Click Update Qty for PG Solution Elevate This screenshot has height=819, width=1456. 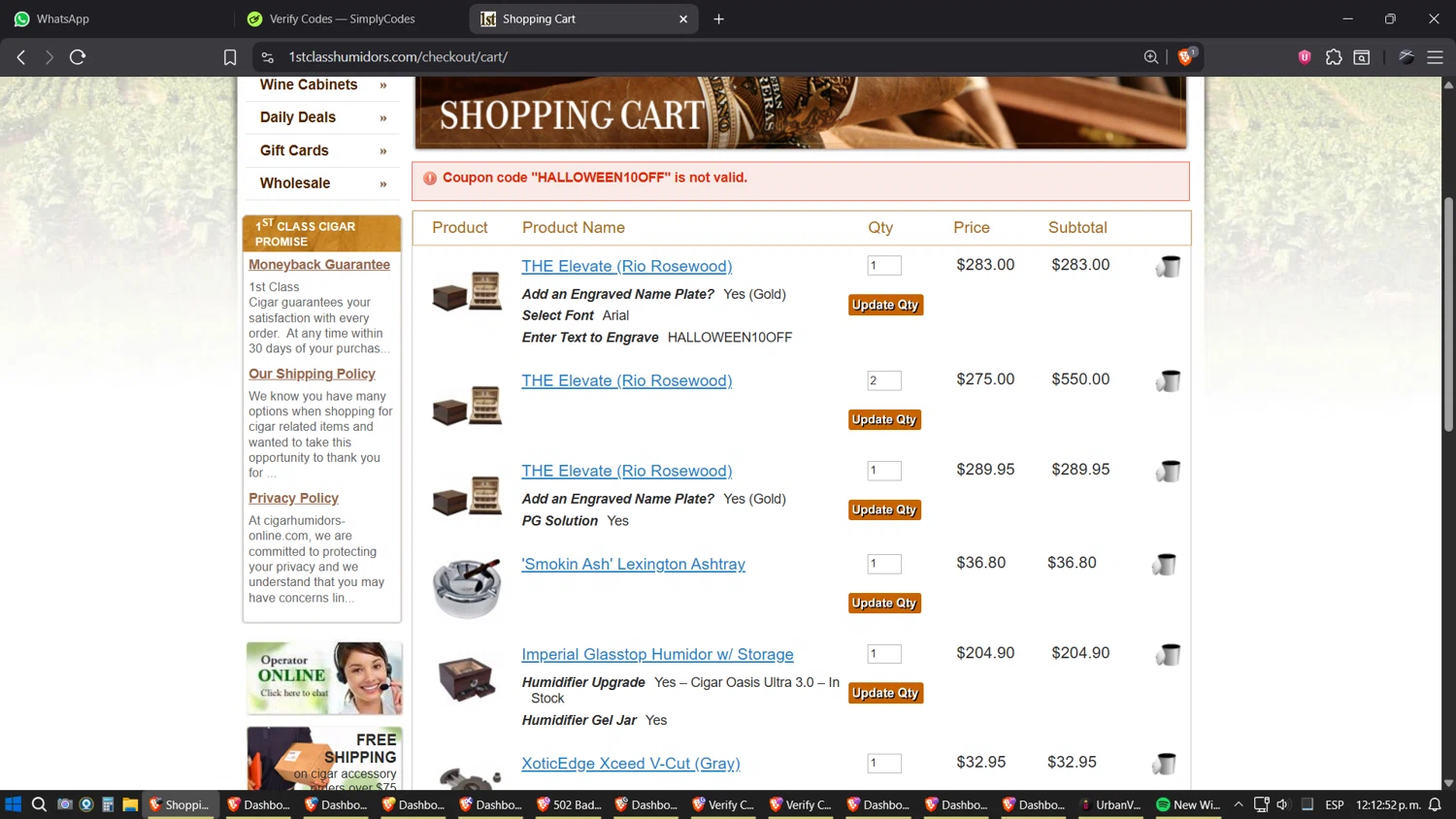tap(885, 509)
